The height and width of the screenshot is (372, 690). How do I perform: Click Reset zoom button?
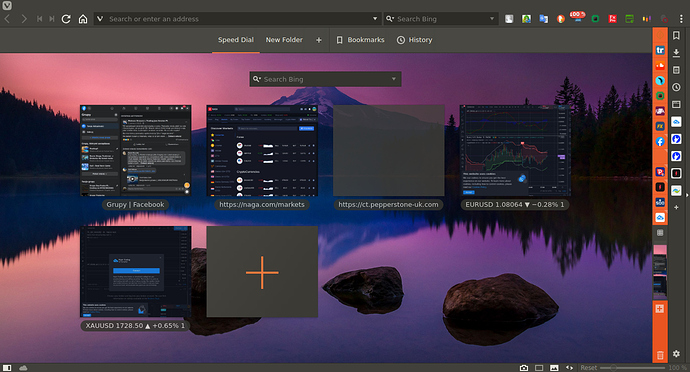(588, 368)
